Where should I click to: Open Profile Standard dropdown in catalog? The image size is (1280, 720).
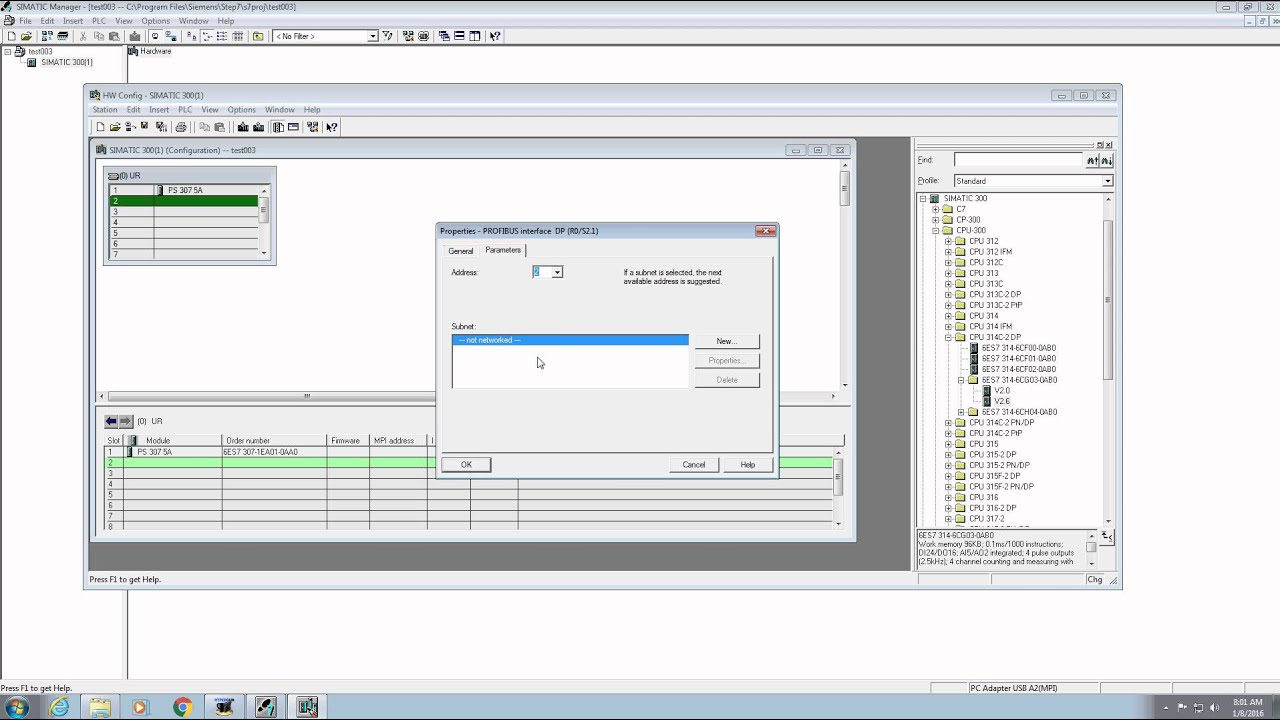1107,181
